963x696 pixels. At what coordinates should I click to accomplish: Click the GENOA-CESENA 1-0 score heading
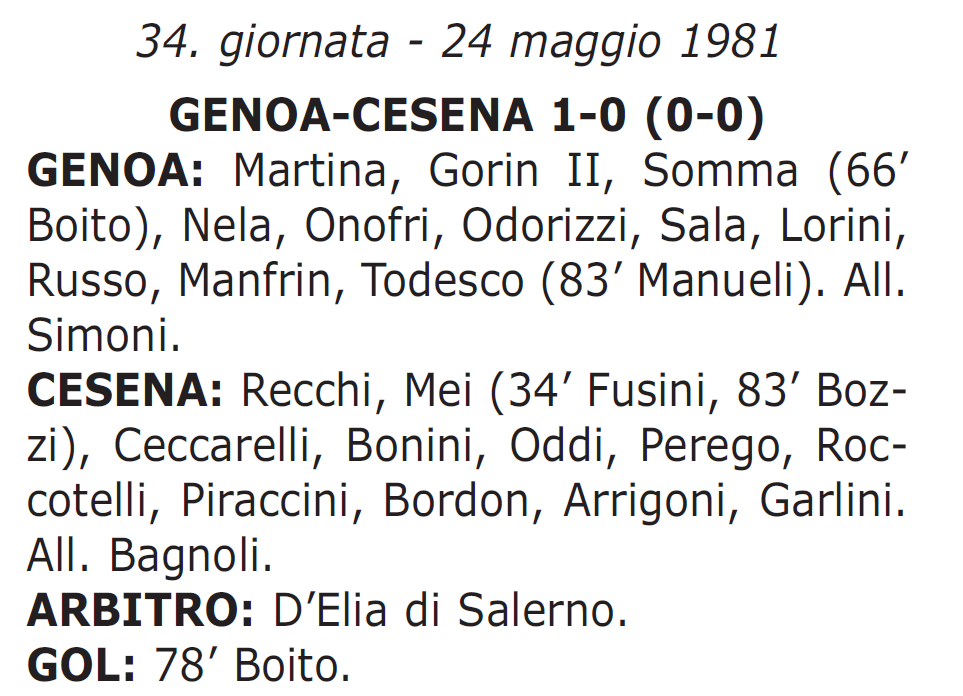point(467,115)
